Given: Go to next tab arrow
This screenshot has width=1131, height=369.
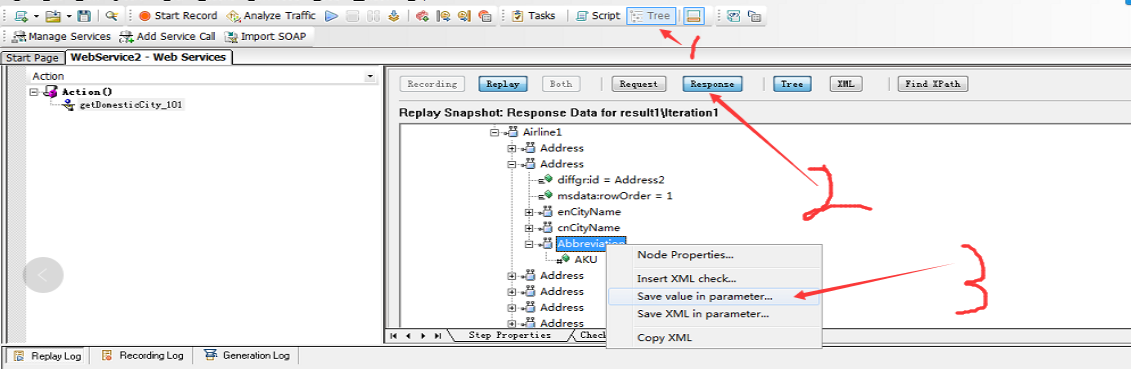Looking at the screenshot, I should coord(423,336).
